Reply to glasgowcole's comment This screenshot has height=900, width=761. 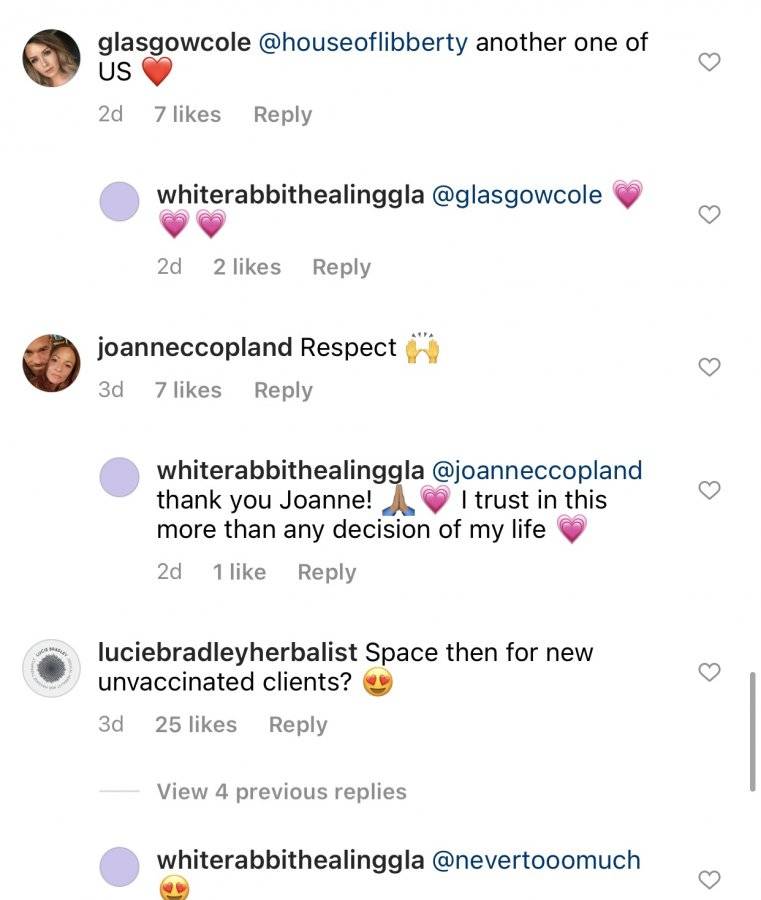(283, 114)
